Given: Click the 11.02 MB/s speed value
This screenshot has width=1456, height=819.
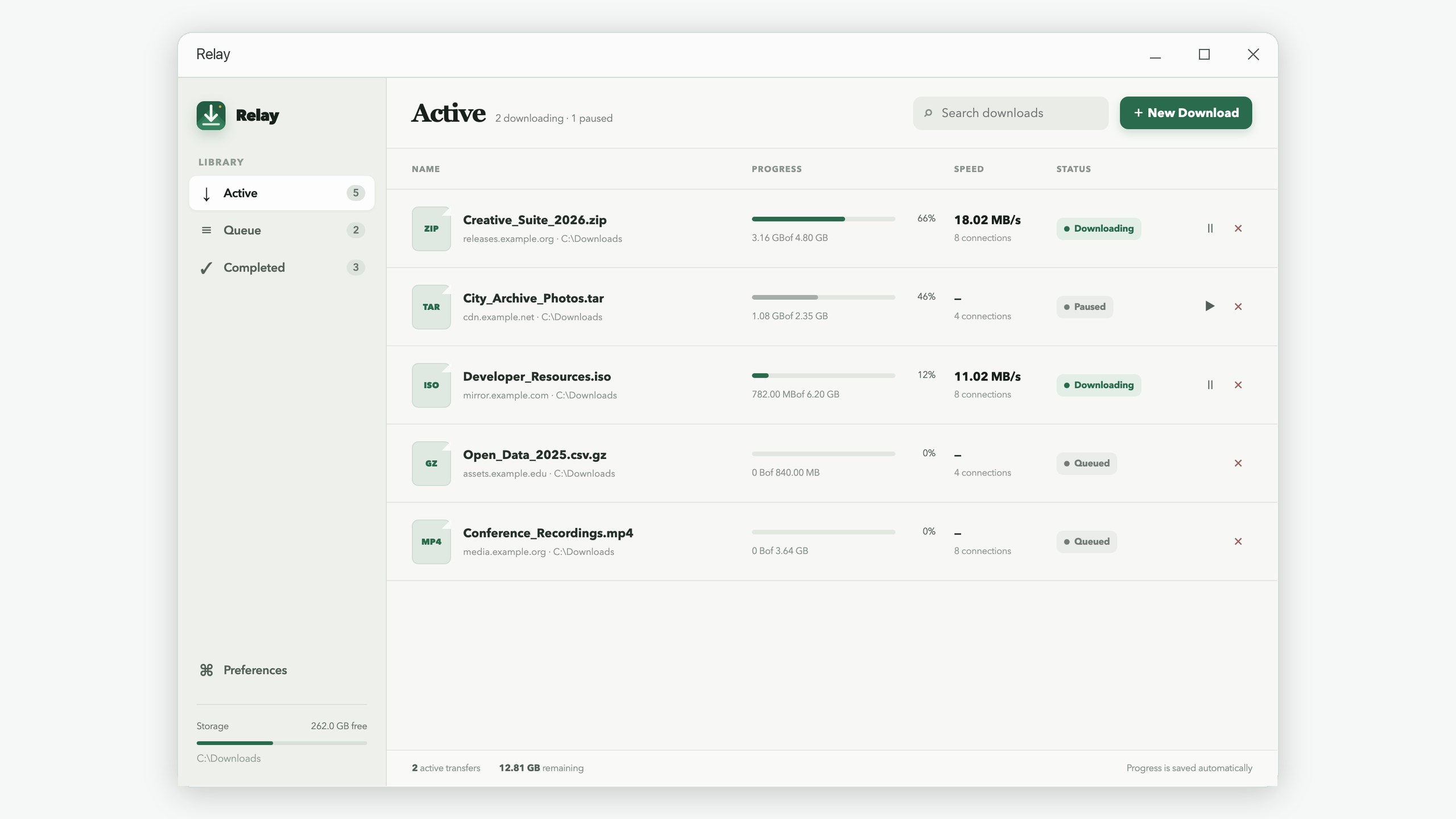Looking at the screenshot, I should (x=987, y=377).
